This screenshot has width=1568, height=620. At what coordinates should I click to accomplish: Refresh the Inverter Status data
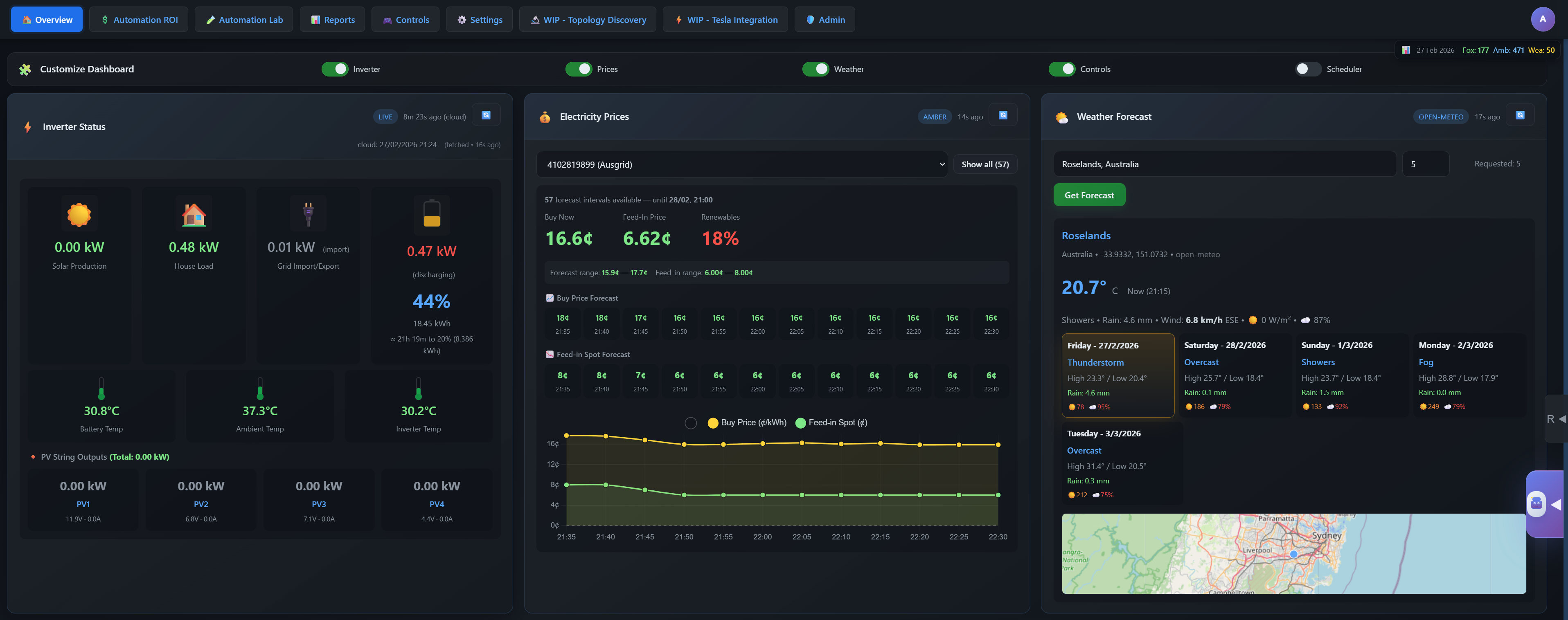coord(486,115)
